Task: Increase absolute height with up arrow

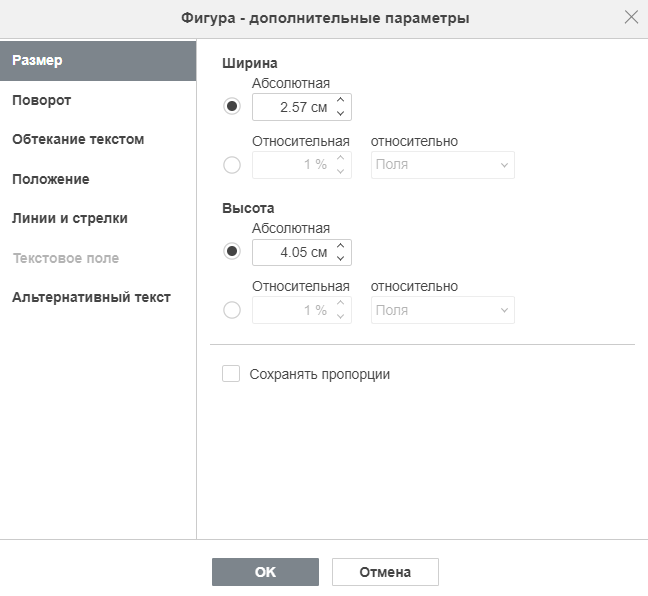Action: coord(341,246)
